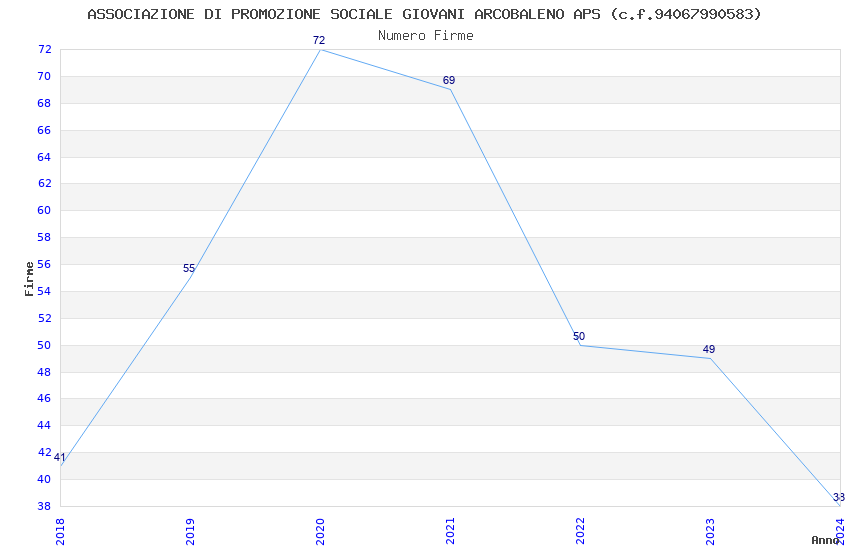
Task: Click the data label 72 at 2020
Action: 319,40
